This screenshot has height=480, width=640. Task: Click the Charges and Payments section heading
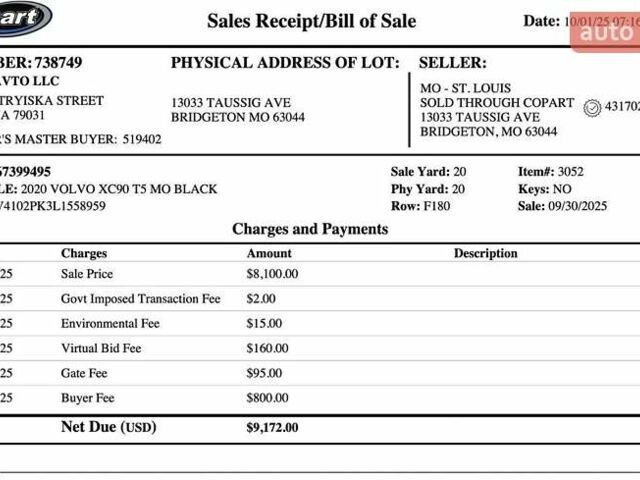point(310,229)
